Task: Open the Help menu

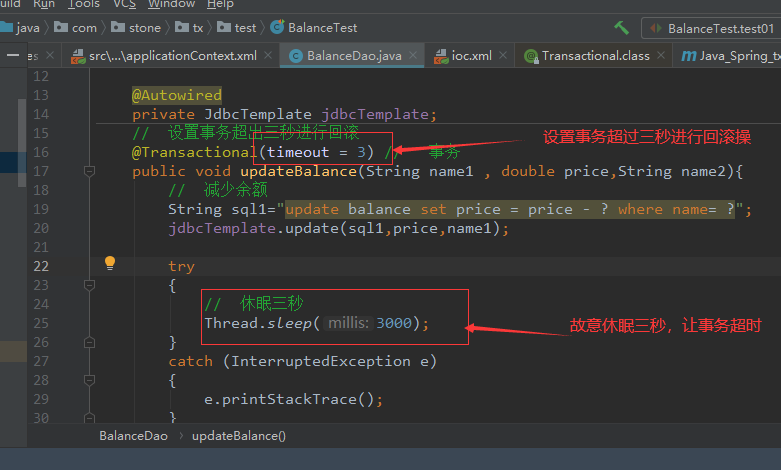Action: click(220, 4)
